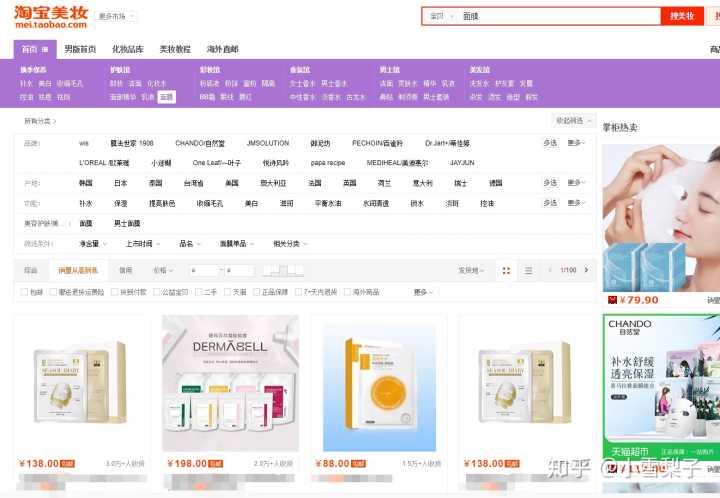Select the 首页 tab
This screenshot has width=720, height=498.
click(x=35, y=49)
